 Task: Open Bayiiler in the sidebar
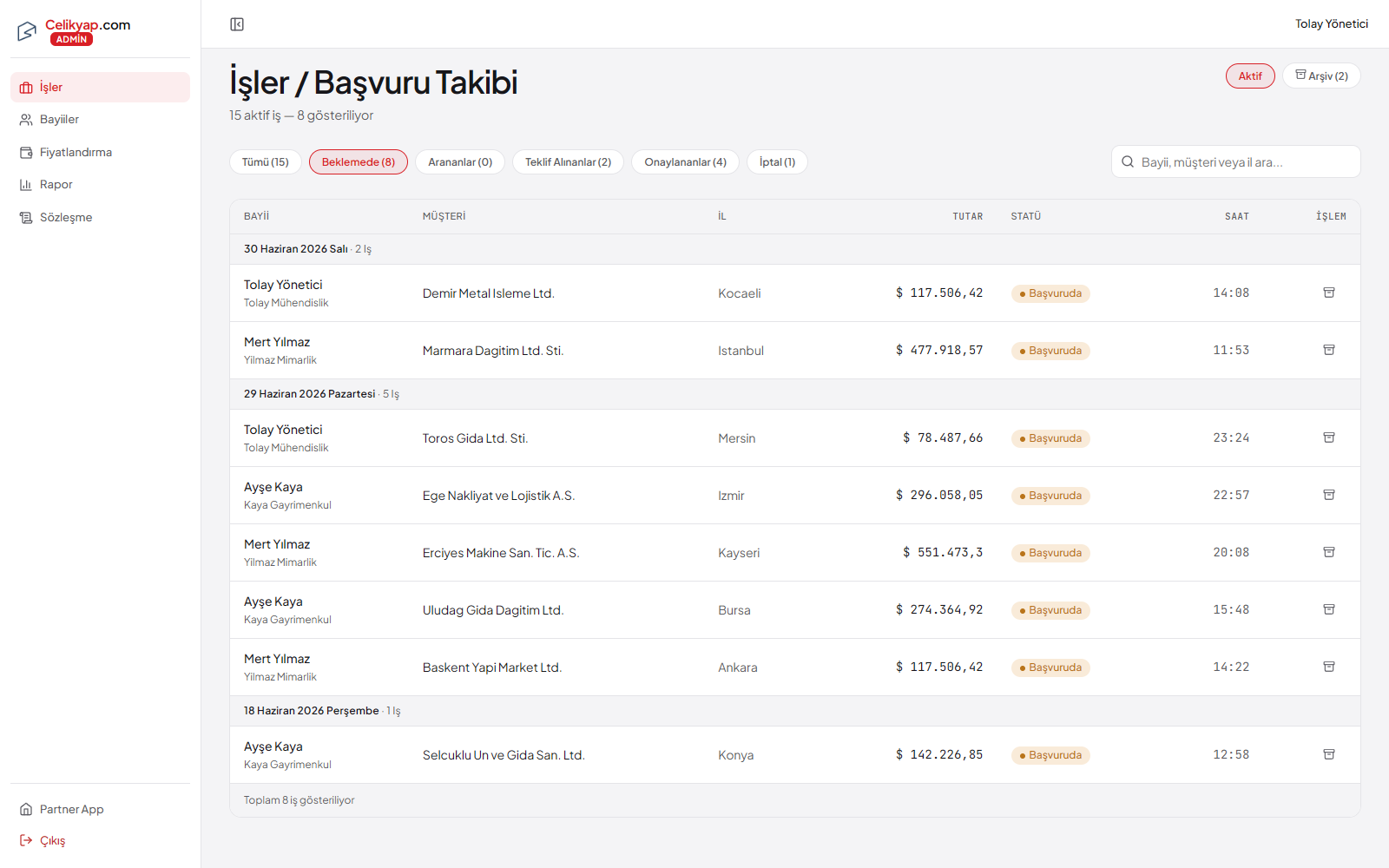click(x=100, y=120)
